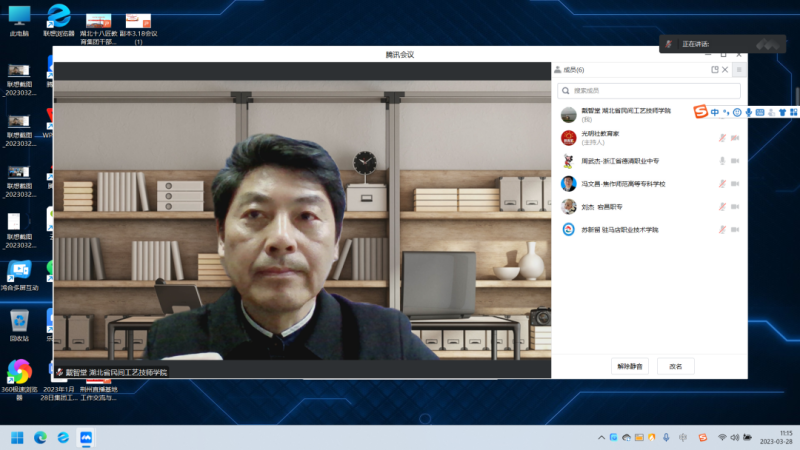Screen dimensions: 800x450
Task: Click the 正在讲话 speaking indicator overlay
Action: point(722,44)
